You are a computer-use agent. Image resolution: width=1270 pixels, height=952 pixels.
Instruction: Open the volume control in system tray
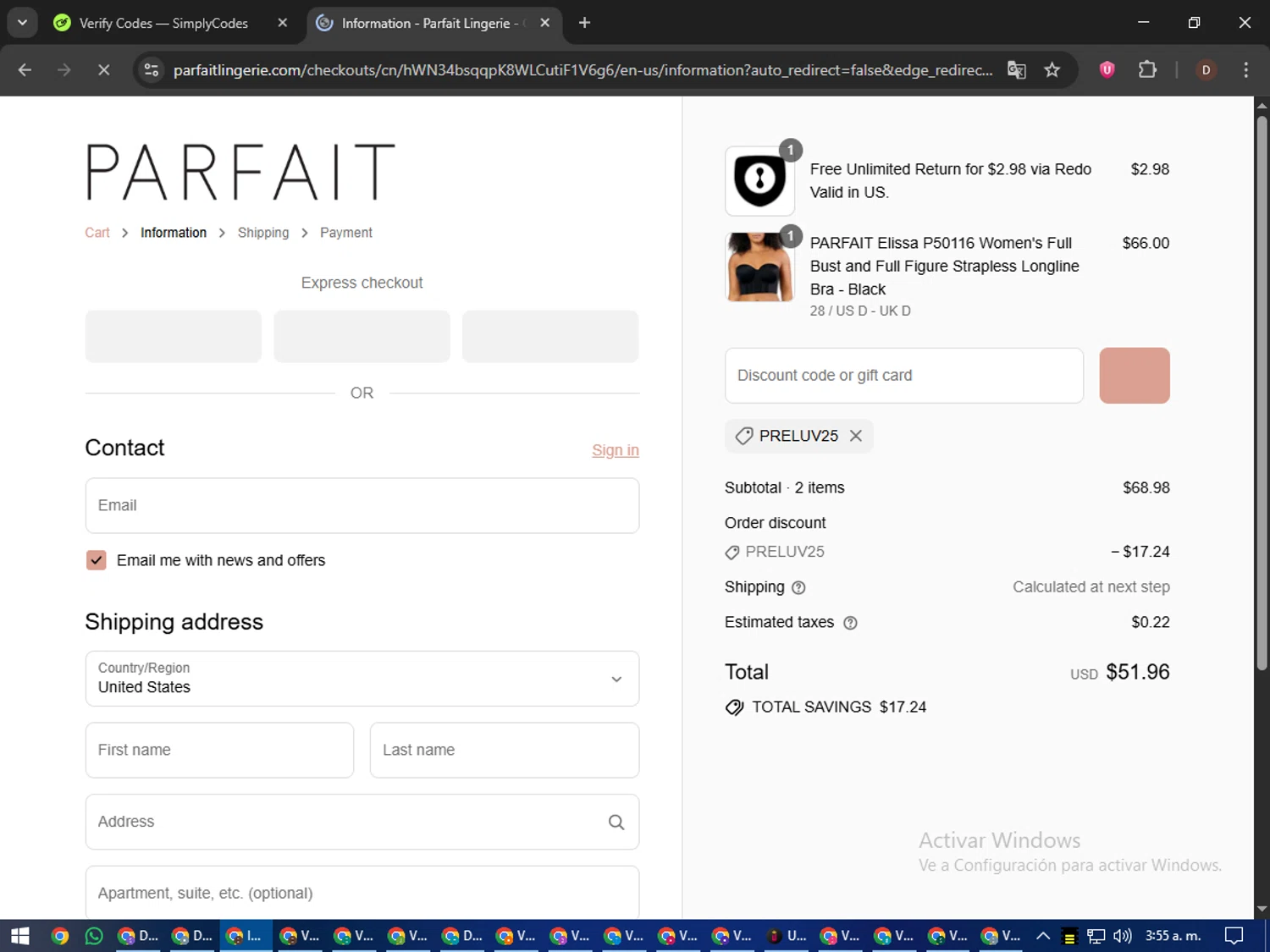1123,936
